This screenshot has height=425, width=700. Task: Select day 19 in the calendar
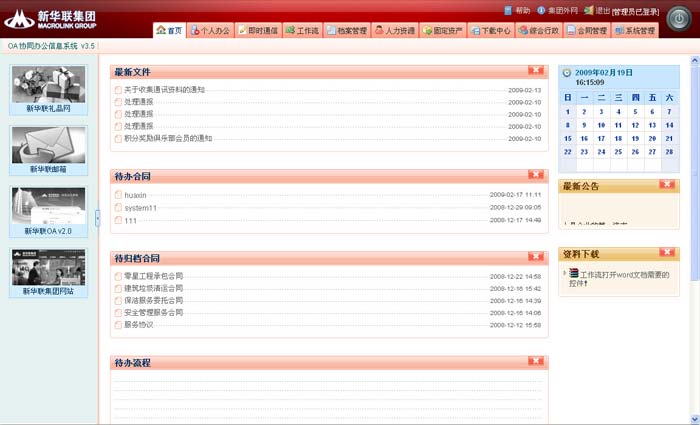tap(634, 138)
